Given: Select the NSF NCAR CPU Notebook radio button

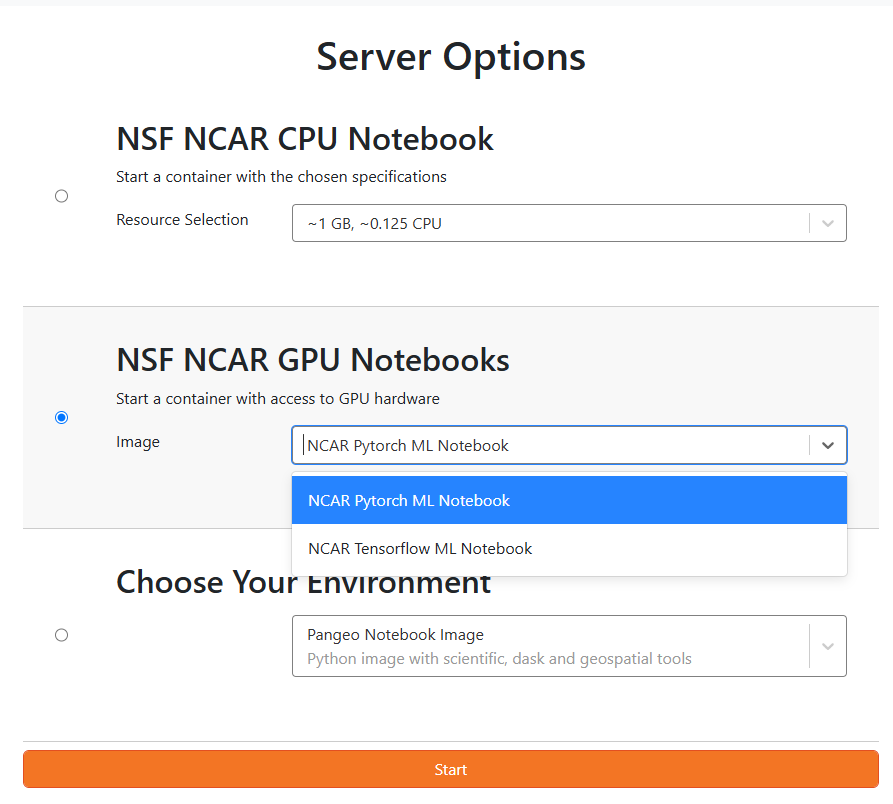Looking at the screenshot, I should (62, 196).
